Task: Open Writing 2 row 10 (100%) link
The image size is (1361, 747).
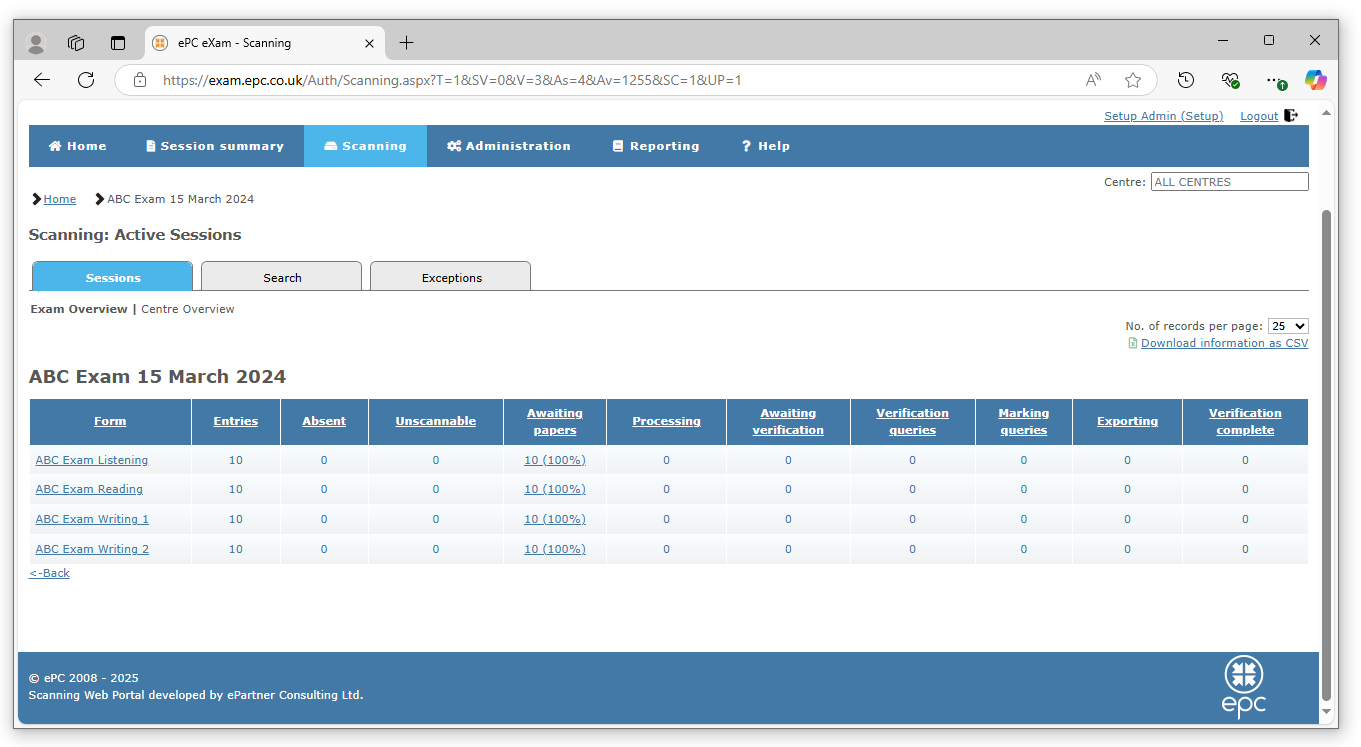Action: point(555,549)
